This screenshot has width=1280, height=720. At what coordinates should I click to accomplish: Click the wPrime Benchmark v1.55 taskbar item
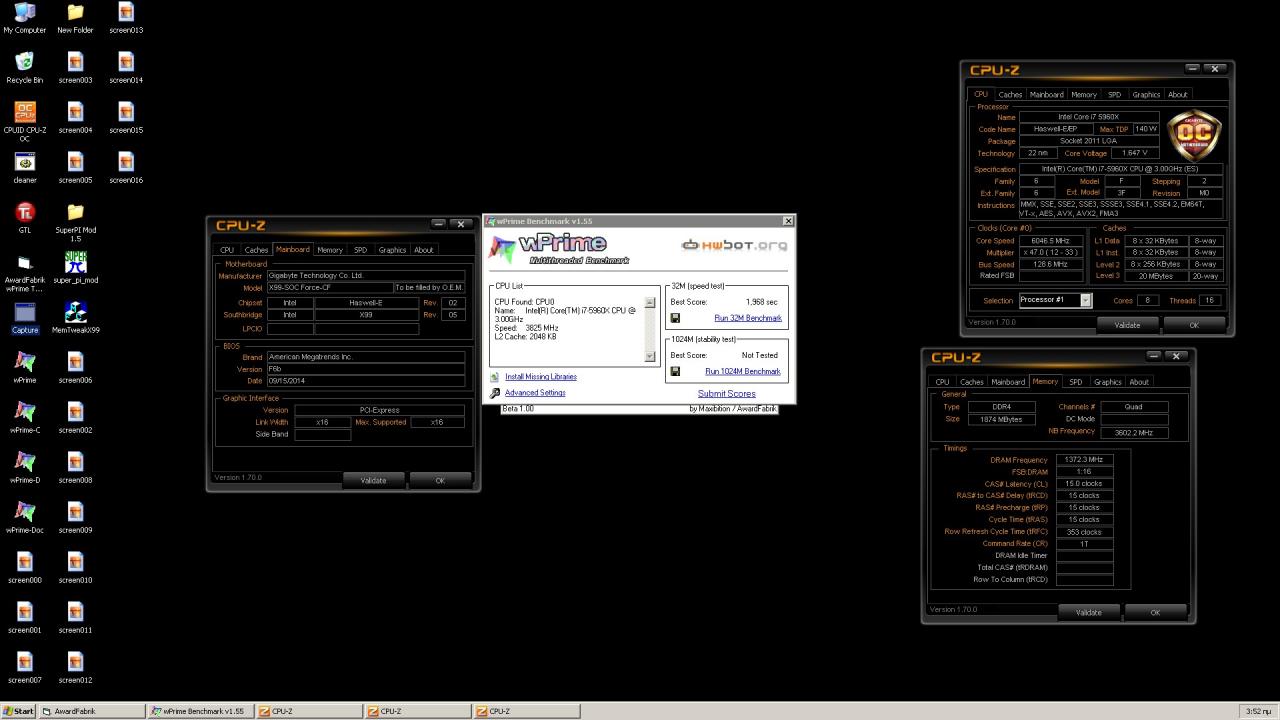pos(198,711)
